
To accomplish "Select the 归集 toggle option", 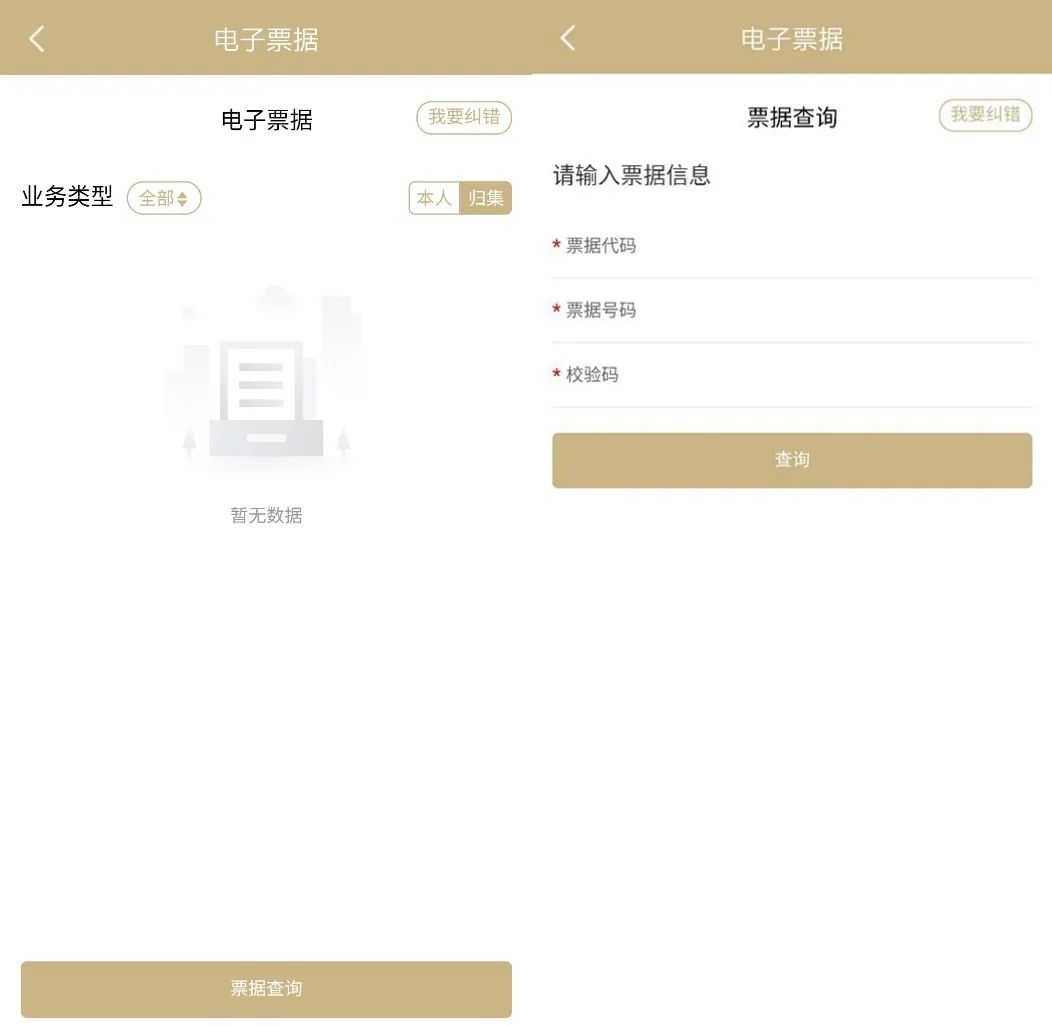I will 486,198.
